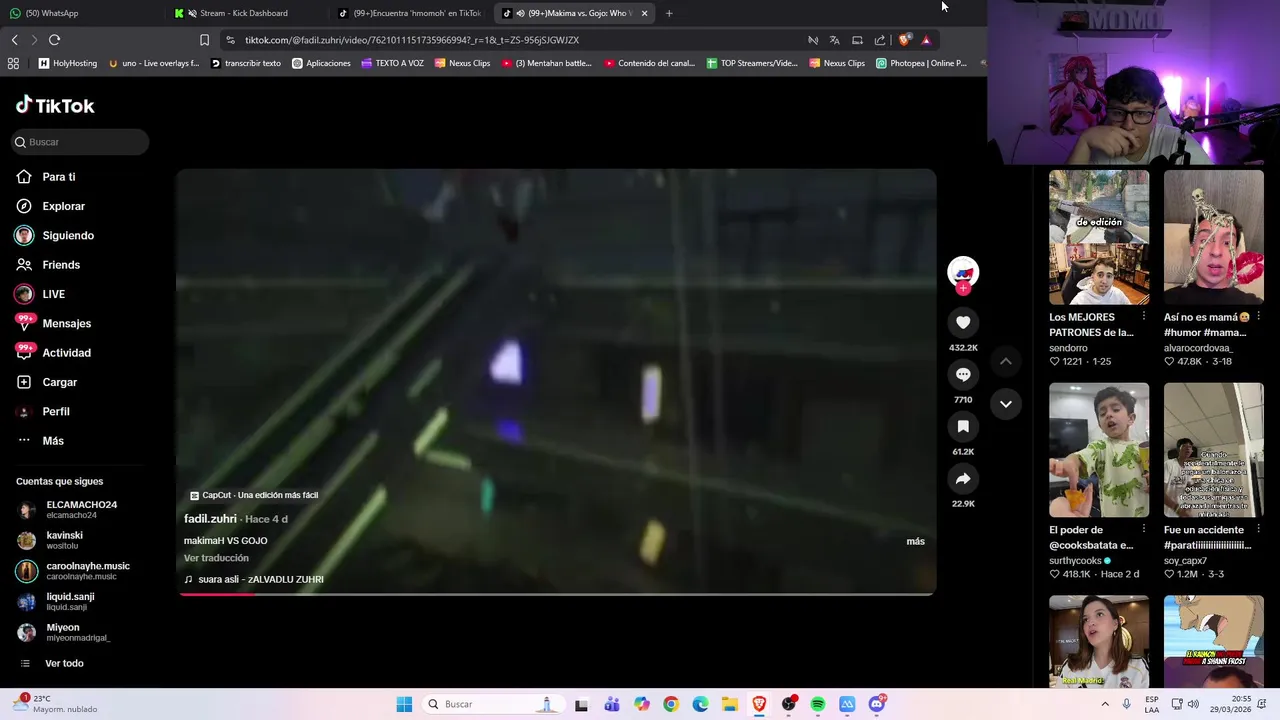Open options menu for Así no es mamá video
The height and width of the screenshot is (720, 1280).
(x=1258, y=317)
